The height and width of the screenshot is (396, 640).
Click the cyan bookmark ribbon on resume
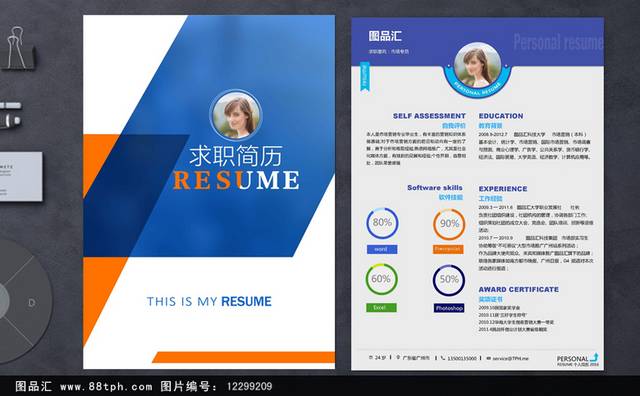click(x=365, y=76)
